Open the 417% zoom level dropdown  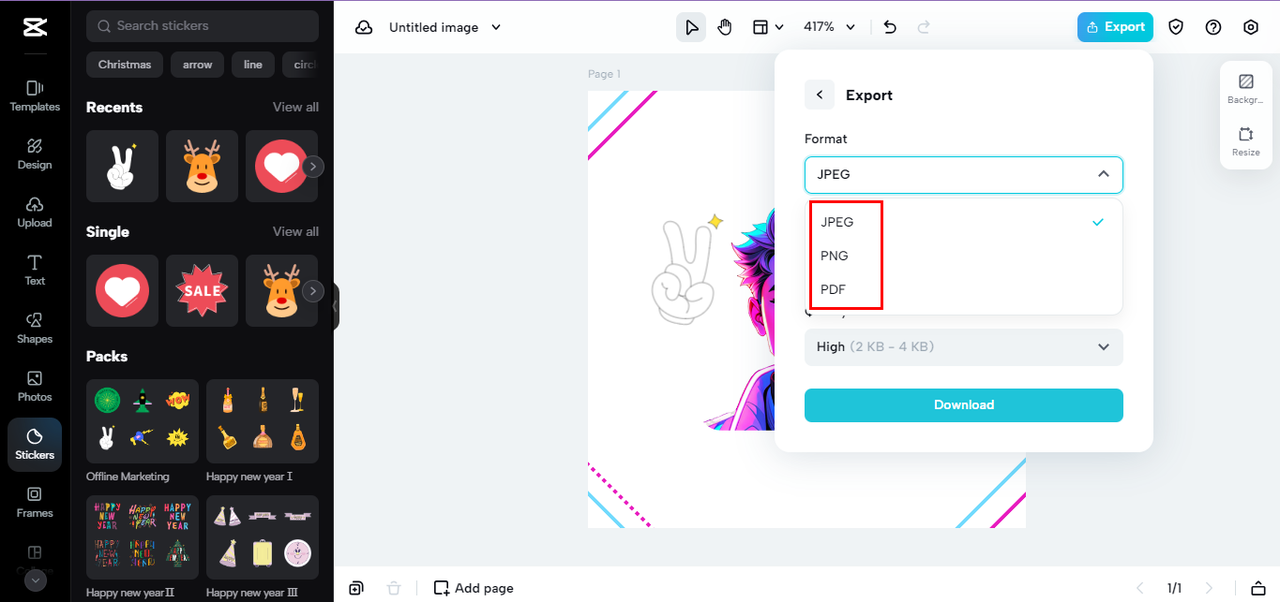click(830, 27)
